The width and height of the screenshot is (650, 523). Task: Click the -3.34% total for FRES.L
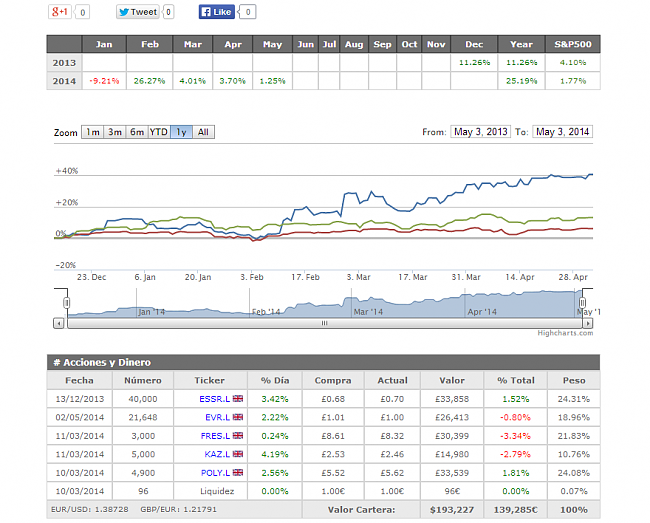515,436
